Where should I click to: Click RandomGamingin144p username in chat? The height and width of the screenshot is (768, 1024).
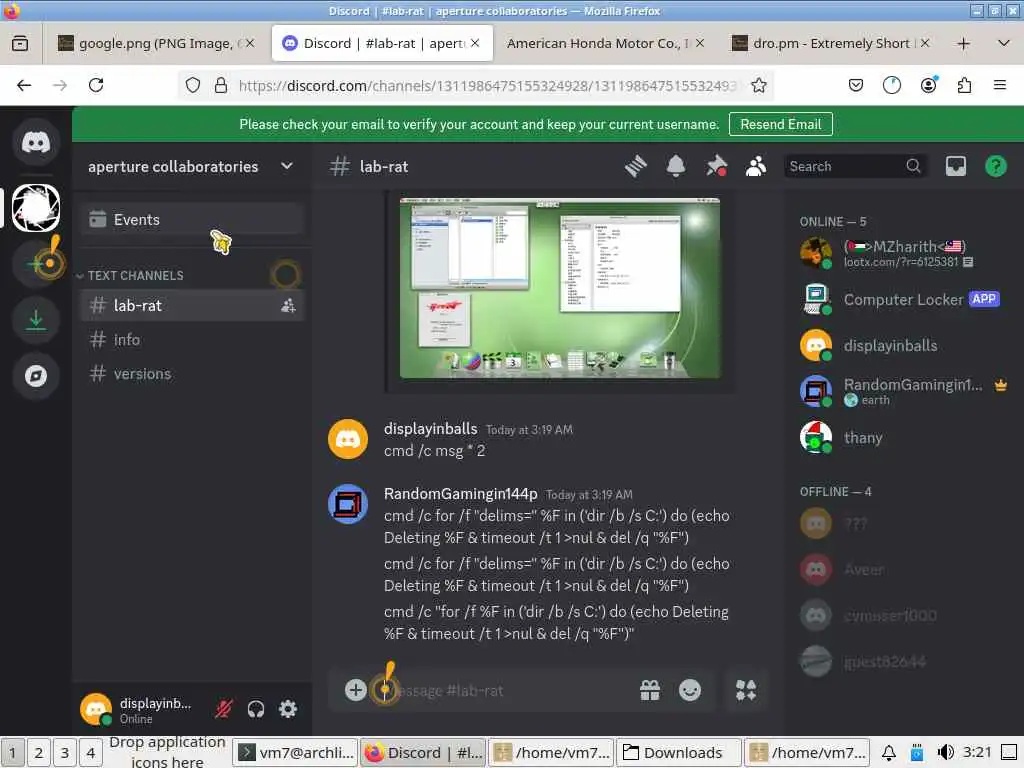[460, 494]
